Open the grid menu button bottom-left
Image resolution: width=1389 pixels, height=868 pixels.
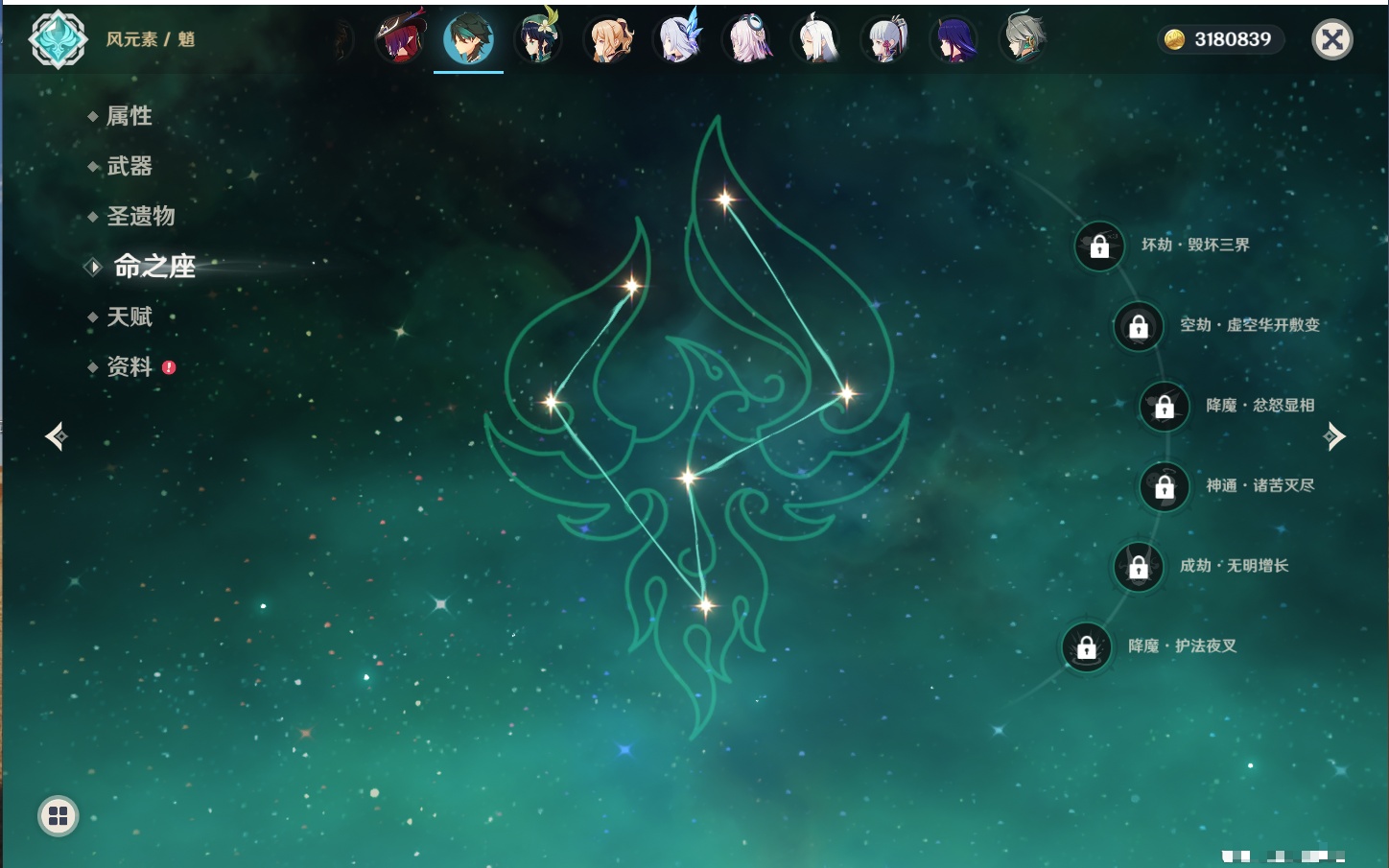pos(58,816)
